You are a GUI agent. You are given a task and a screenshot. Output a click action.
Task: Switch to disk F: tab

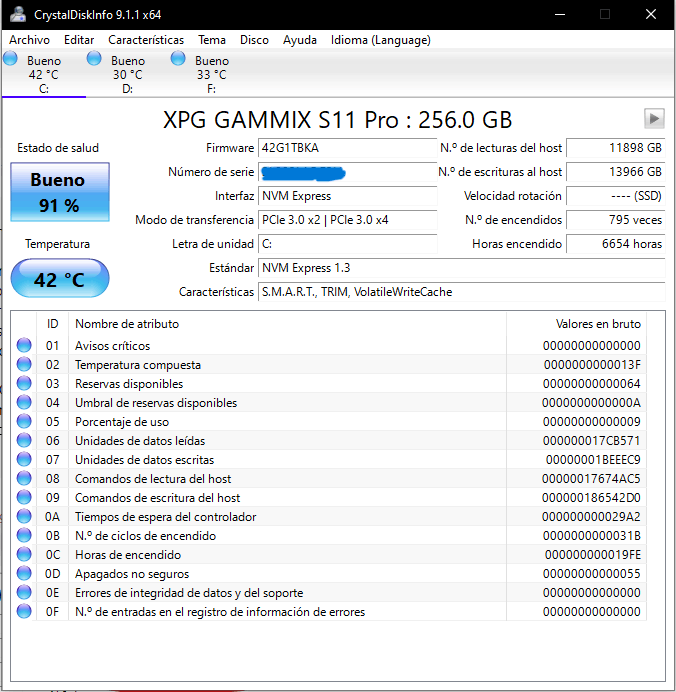point(212,74)
